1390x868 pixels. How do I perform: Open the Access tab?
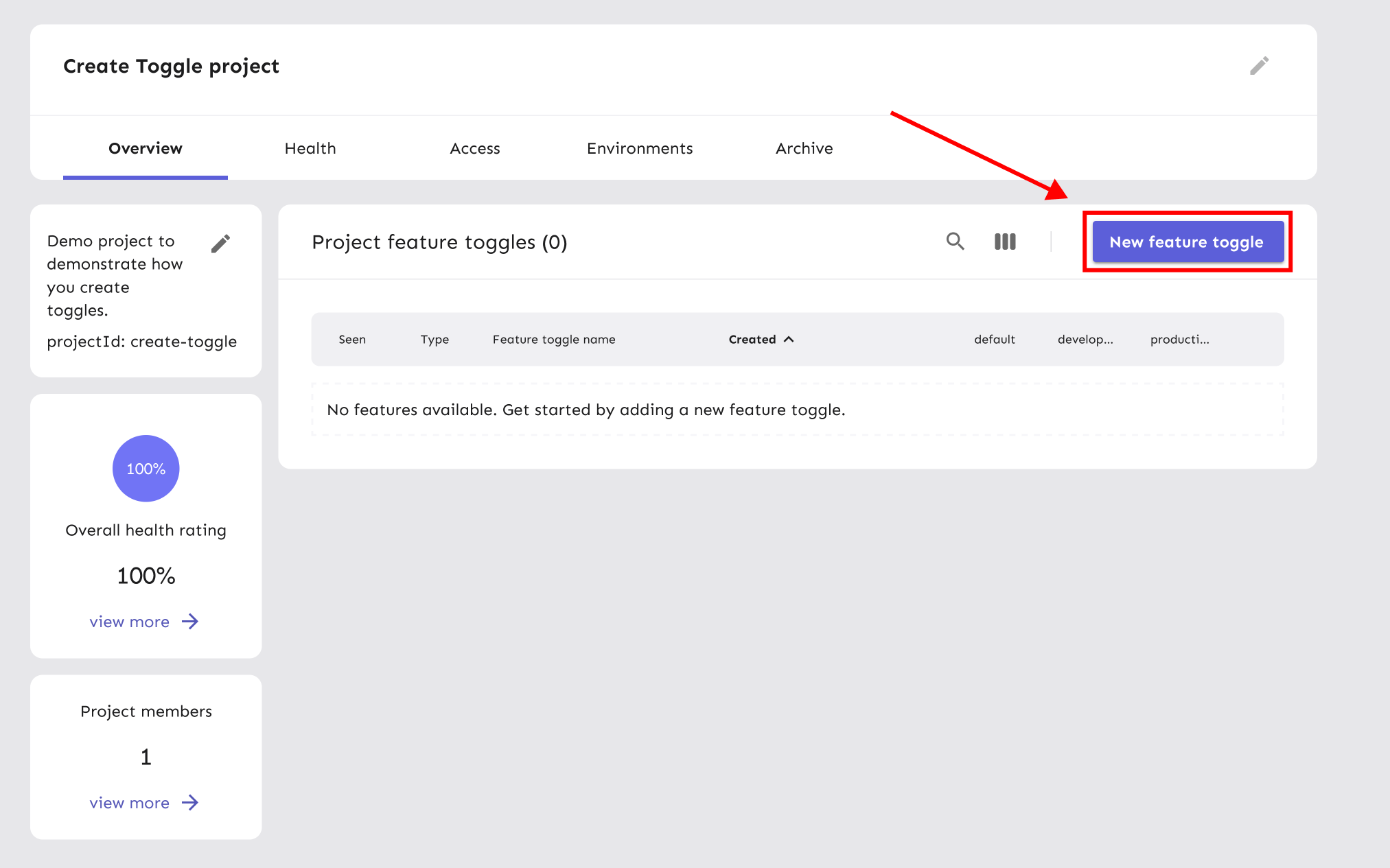pos(474,148)
